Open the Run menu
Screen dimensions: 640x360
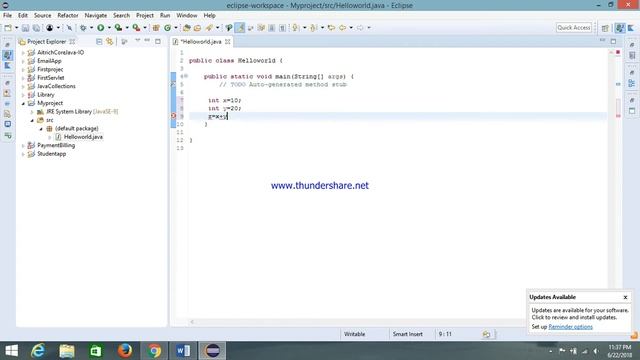click(x=165, y=16)
